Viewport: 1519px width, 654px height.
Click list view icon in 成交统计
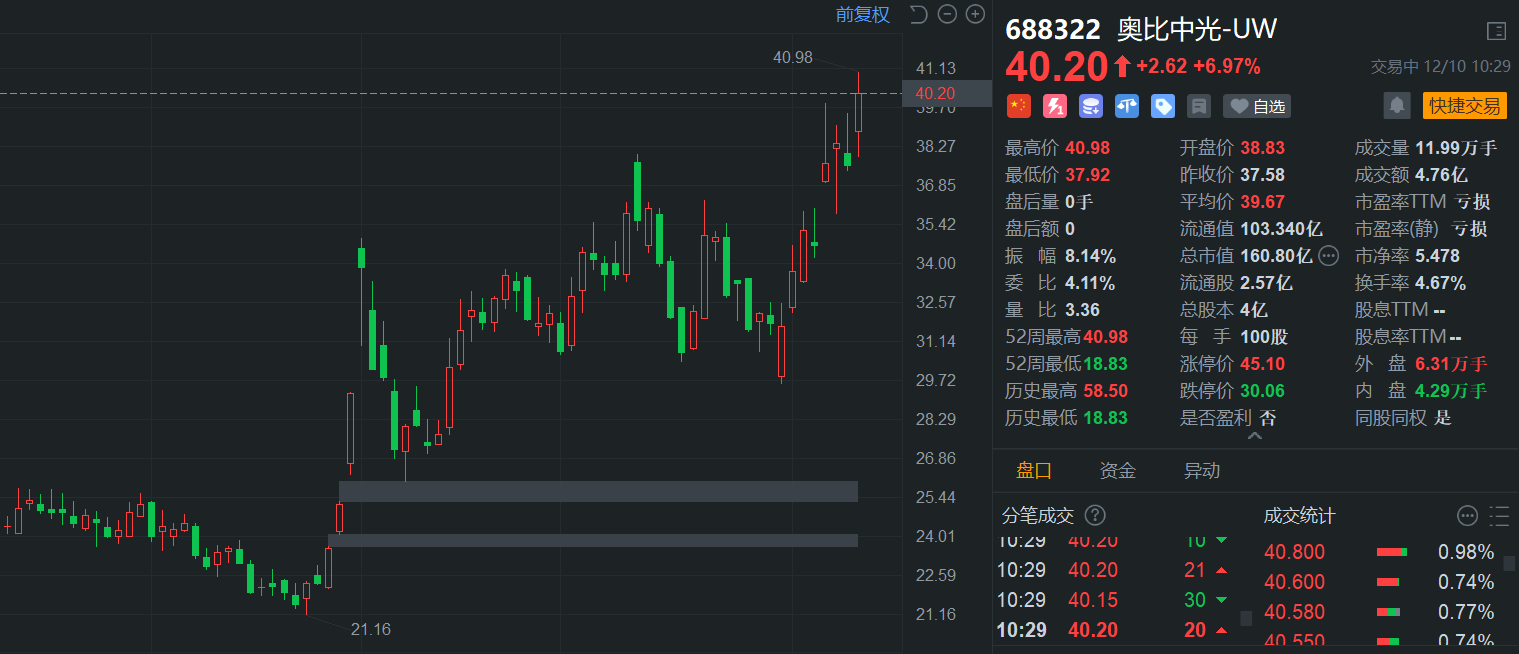point(1499,516)
